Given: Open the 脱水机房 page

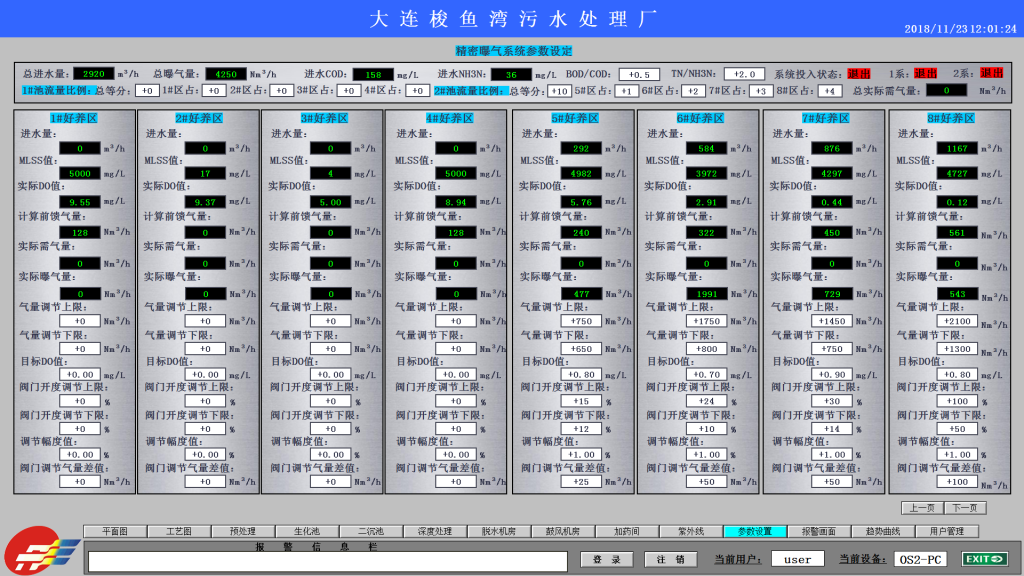Looking at the screenshot, I should pos(499,532).
